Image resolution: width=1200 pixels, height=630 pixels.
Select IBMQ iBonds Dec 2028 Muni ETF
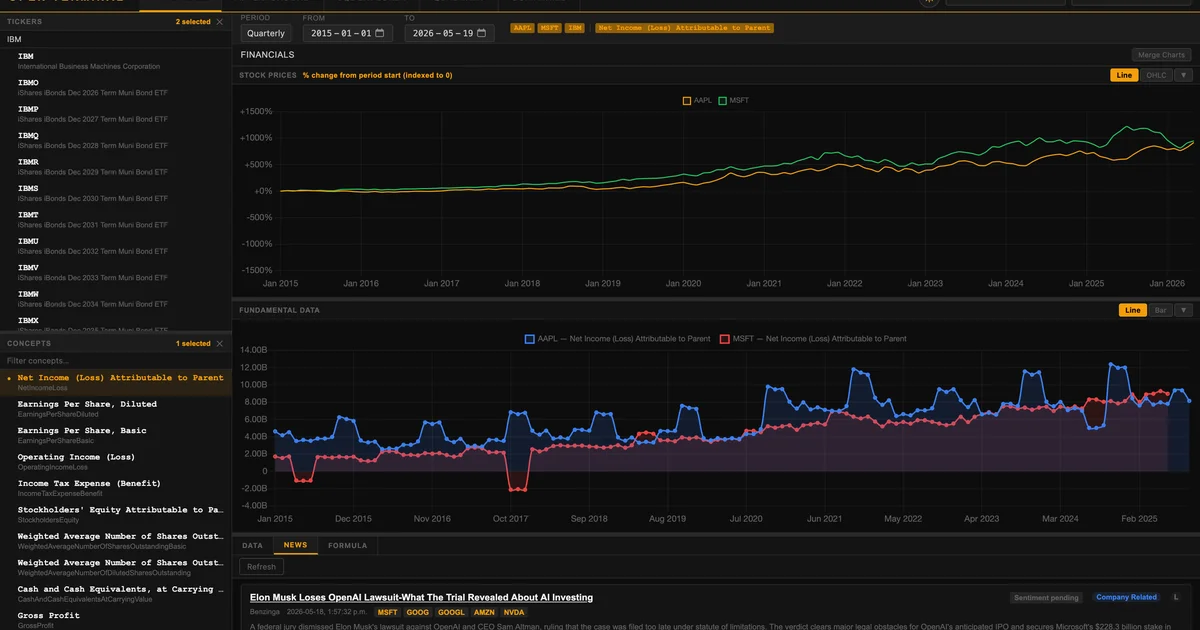pyautogui.click(x=116, y=140)
